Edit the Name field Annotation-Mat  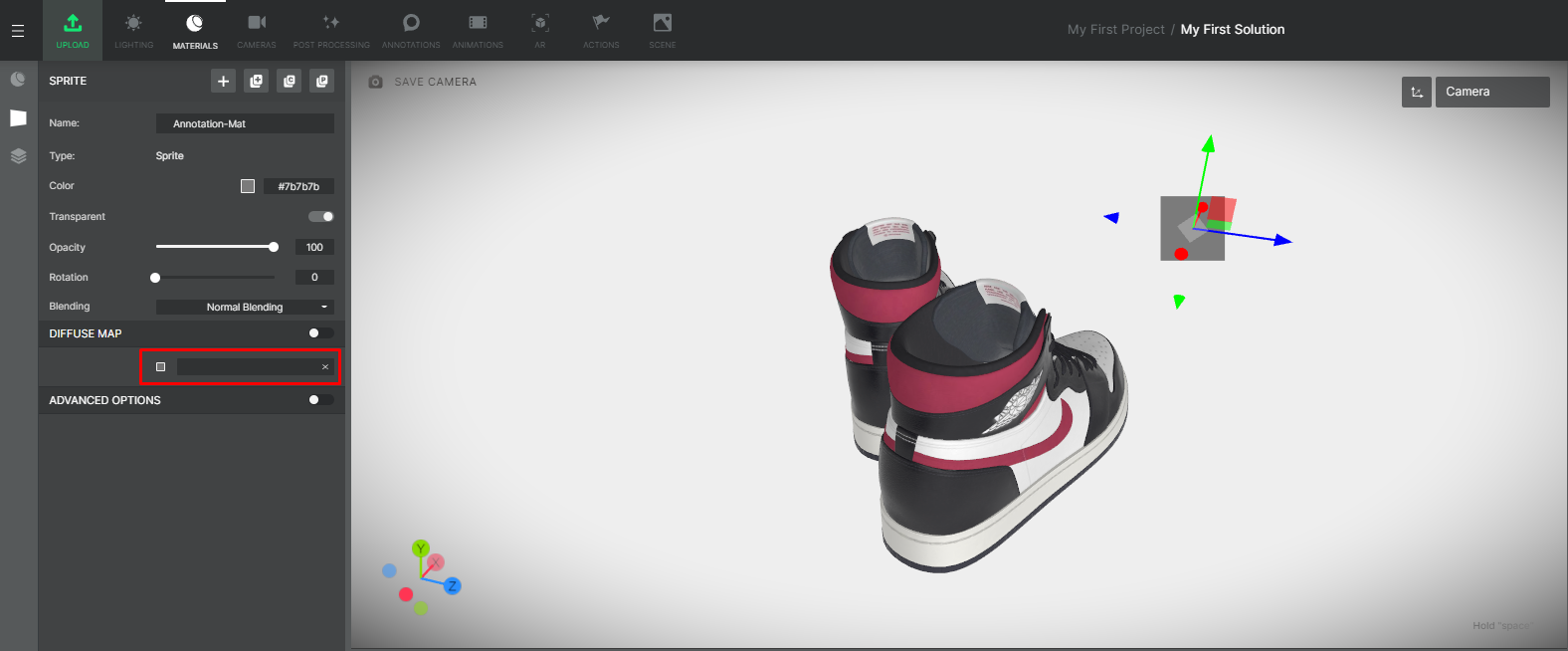245,123
